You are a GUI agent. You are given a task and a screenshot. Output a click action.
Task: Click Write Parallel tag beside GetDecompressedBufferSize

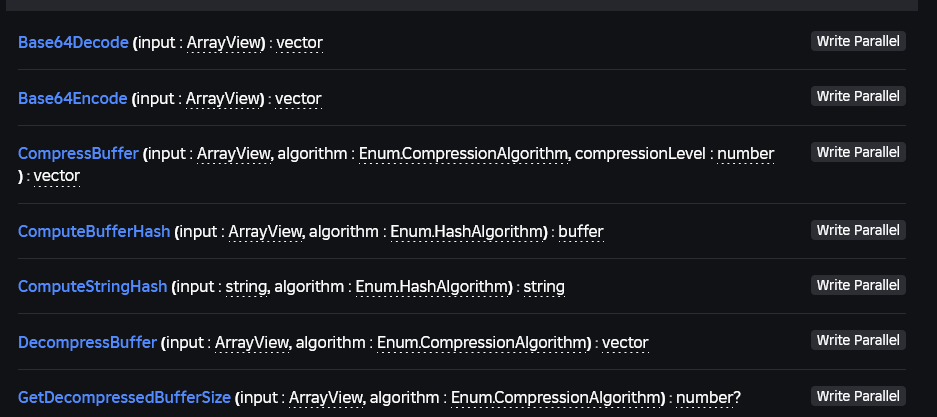coord(858,396)
